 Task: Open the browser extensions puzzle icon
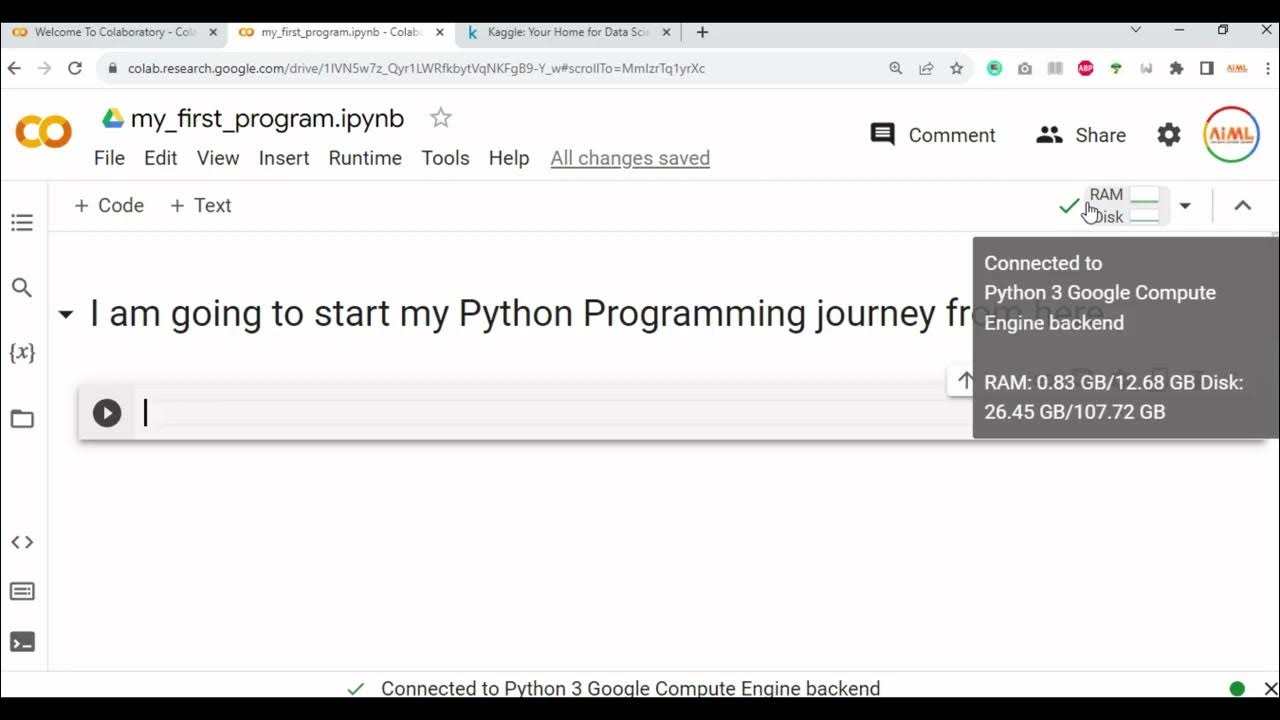[1176, 68]
